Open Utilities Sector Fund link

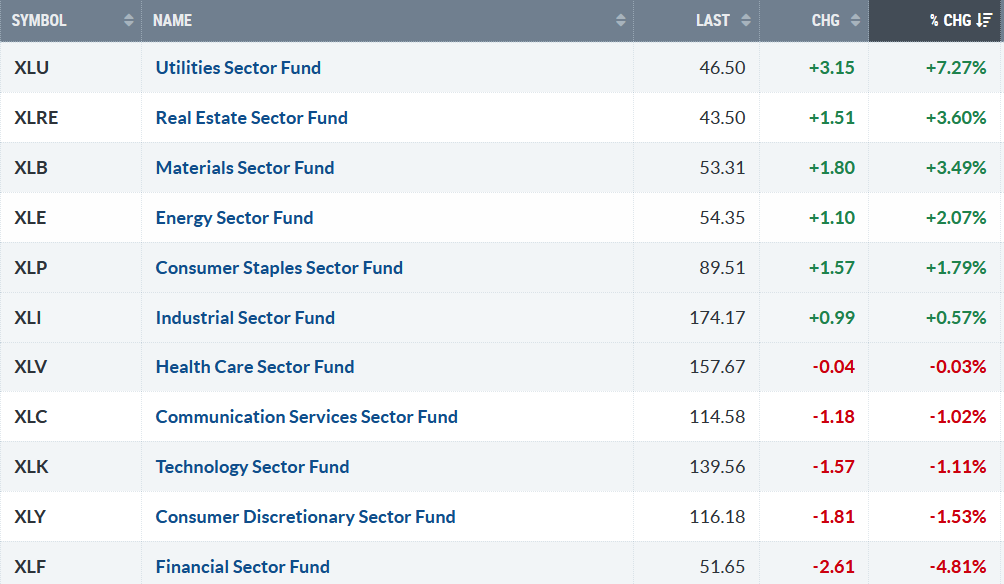click(238, 68)
